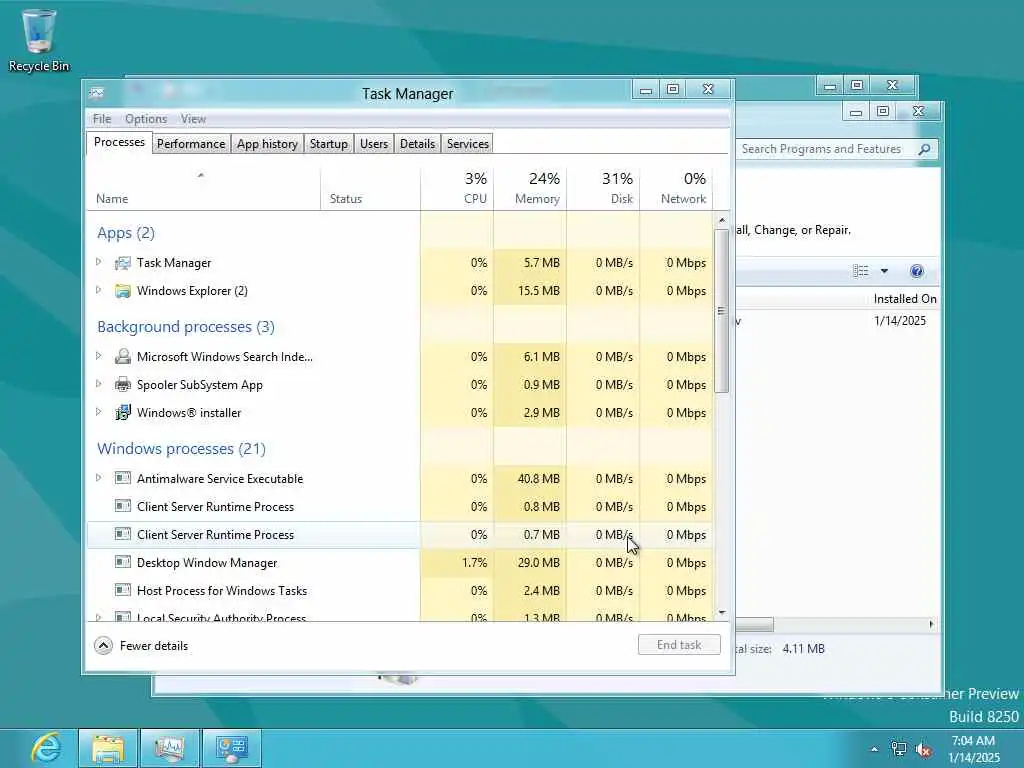
Task: Click the Apps (2) group heading
Action: (x=126, y=233)
